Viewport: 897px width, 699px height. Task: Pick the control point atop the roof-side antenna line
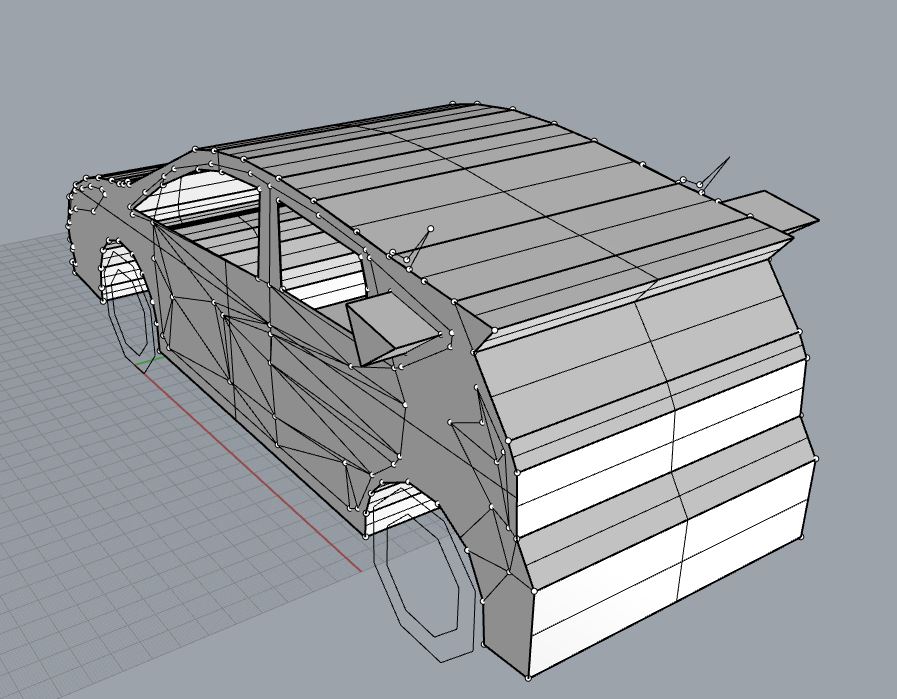coord(430,229)
